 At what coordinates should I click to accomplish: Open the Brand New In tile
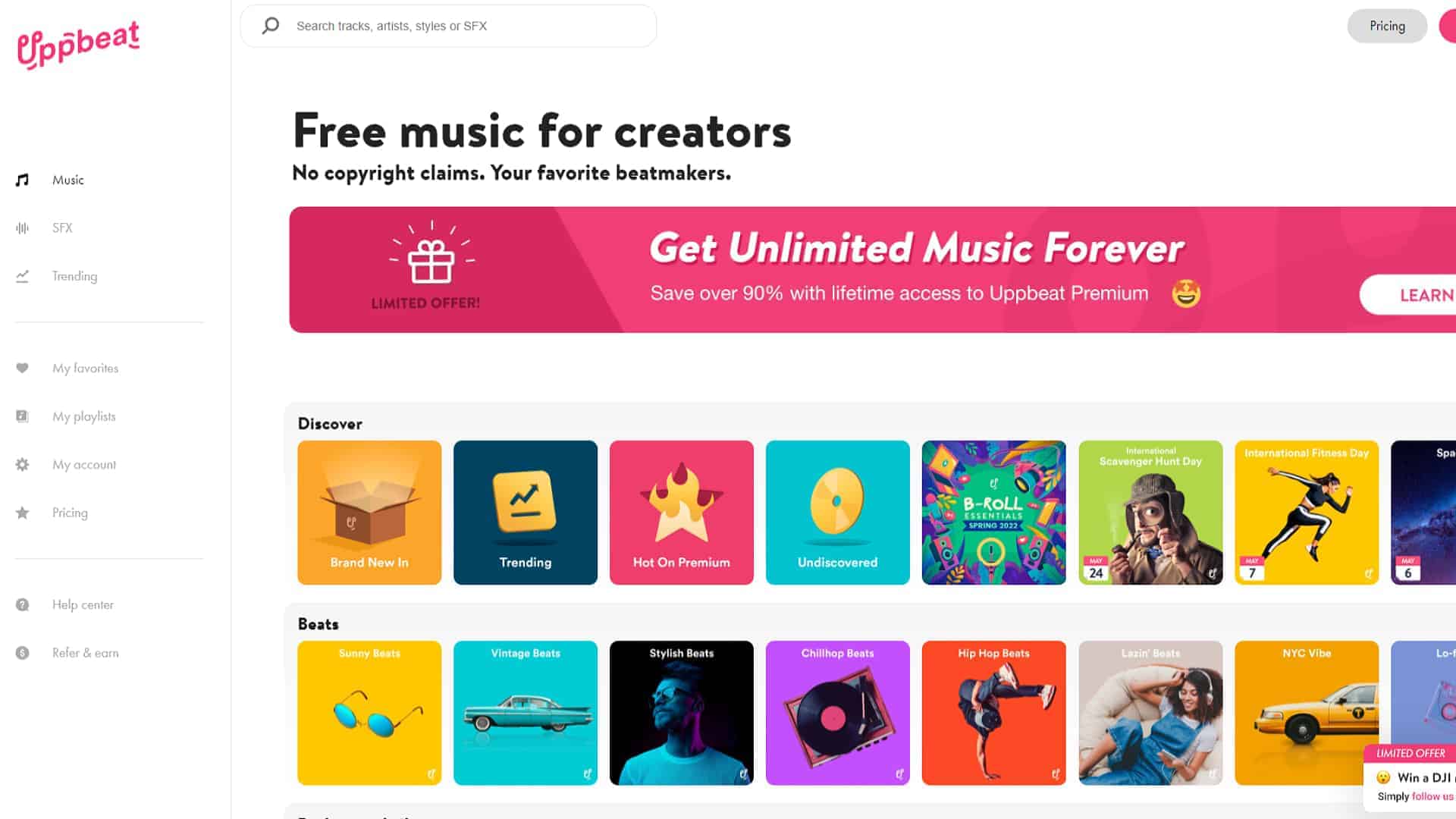coord(369,513)
